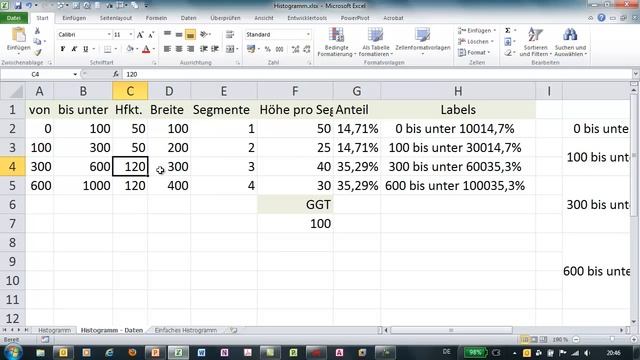
Task: Click the Als Tabelle formatieren icon
Action: pos(376,36)
